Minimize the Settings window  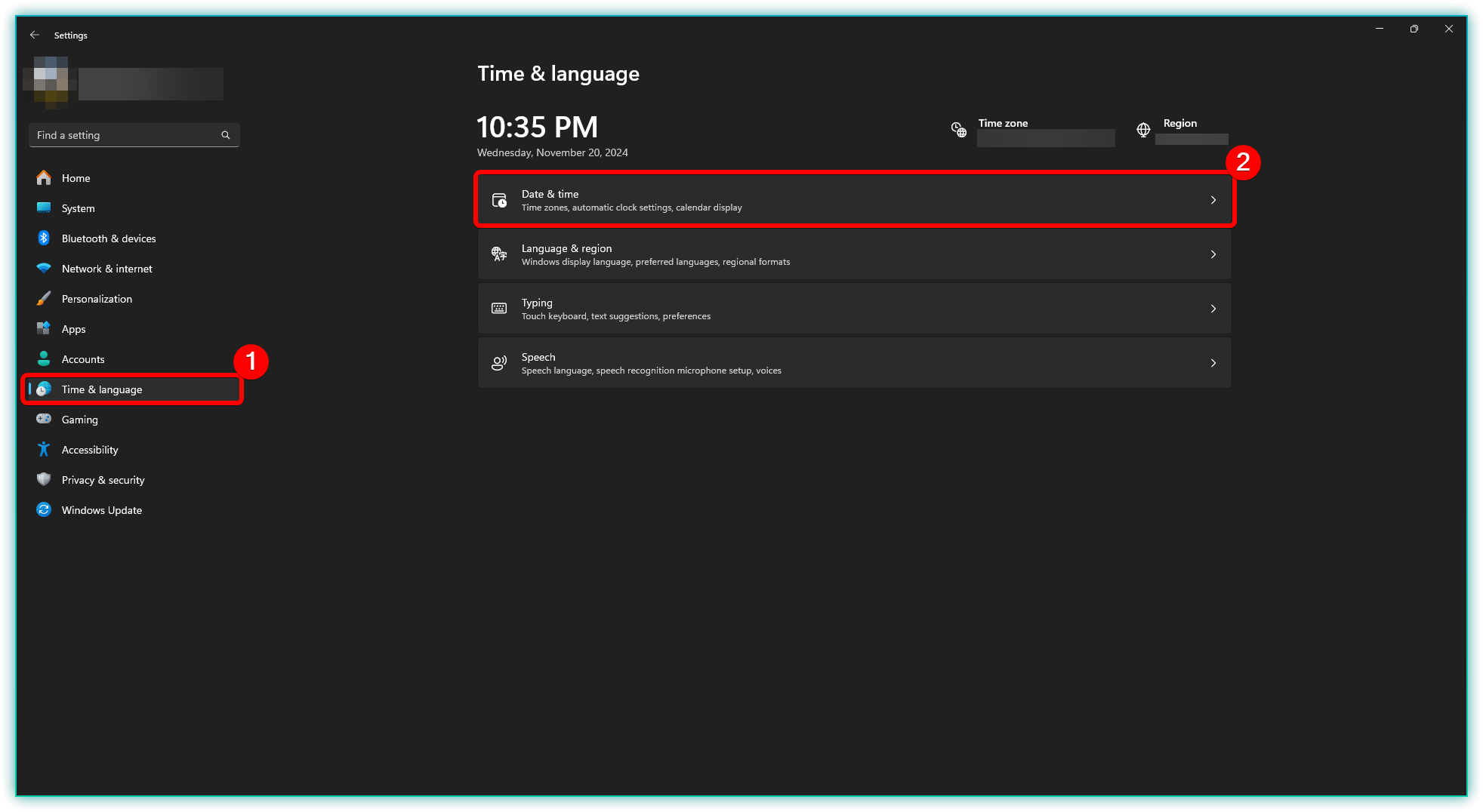tap(1380, 29)
